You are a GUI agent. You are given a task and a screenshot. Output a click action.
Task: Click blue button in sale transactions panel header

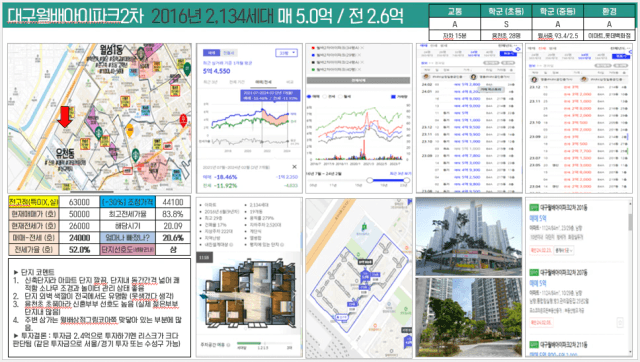[x=509, y=54]
